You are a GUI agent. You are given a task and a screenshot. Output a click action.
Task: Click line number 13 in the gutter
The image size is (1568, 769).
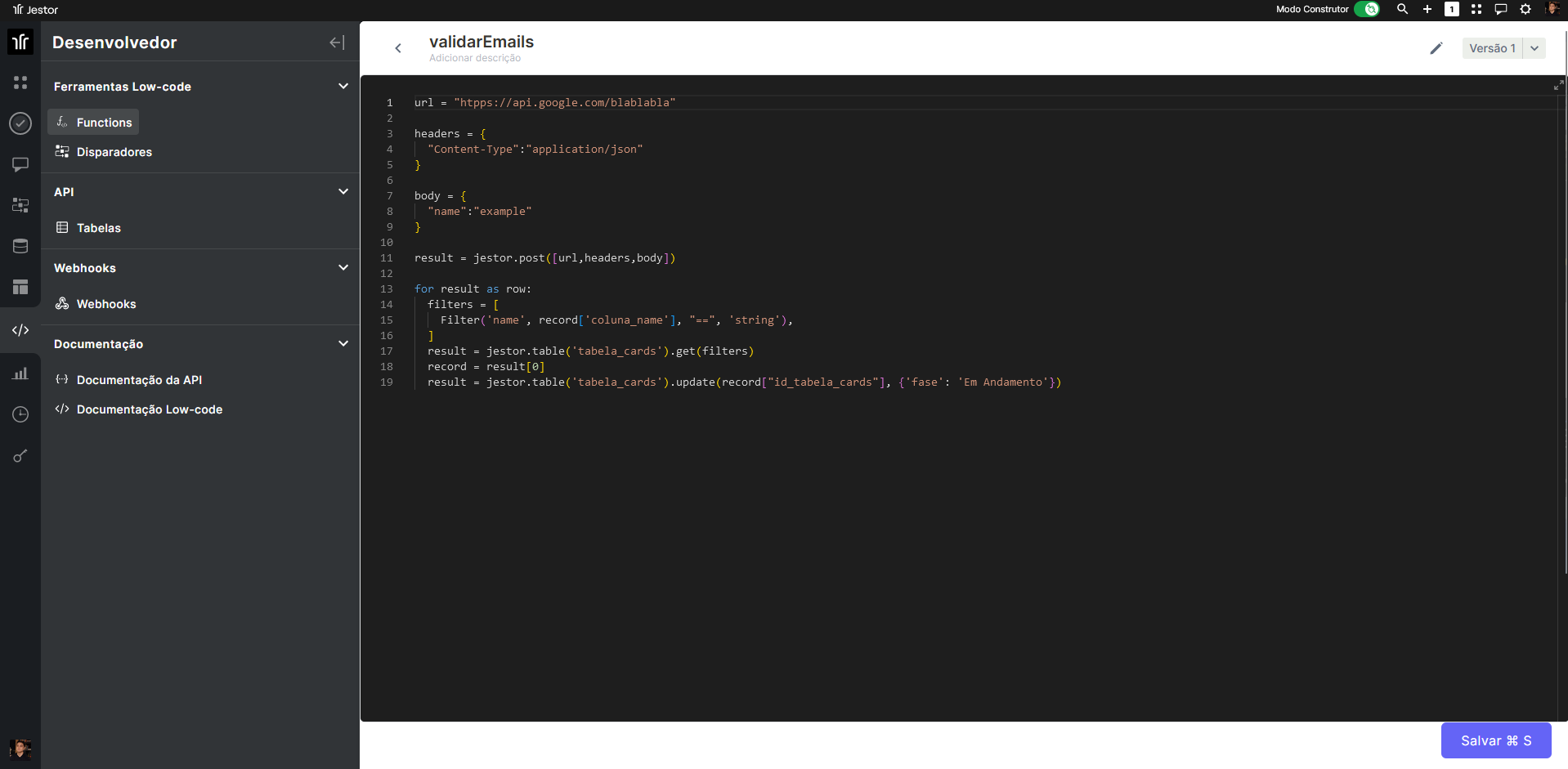[x=387, y=288]
